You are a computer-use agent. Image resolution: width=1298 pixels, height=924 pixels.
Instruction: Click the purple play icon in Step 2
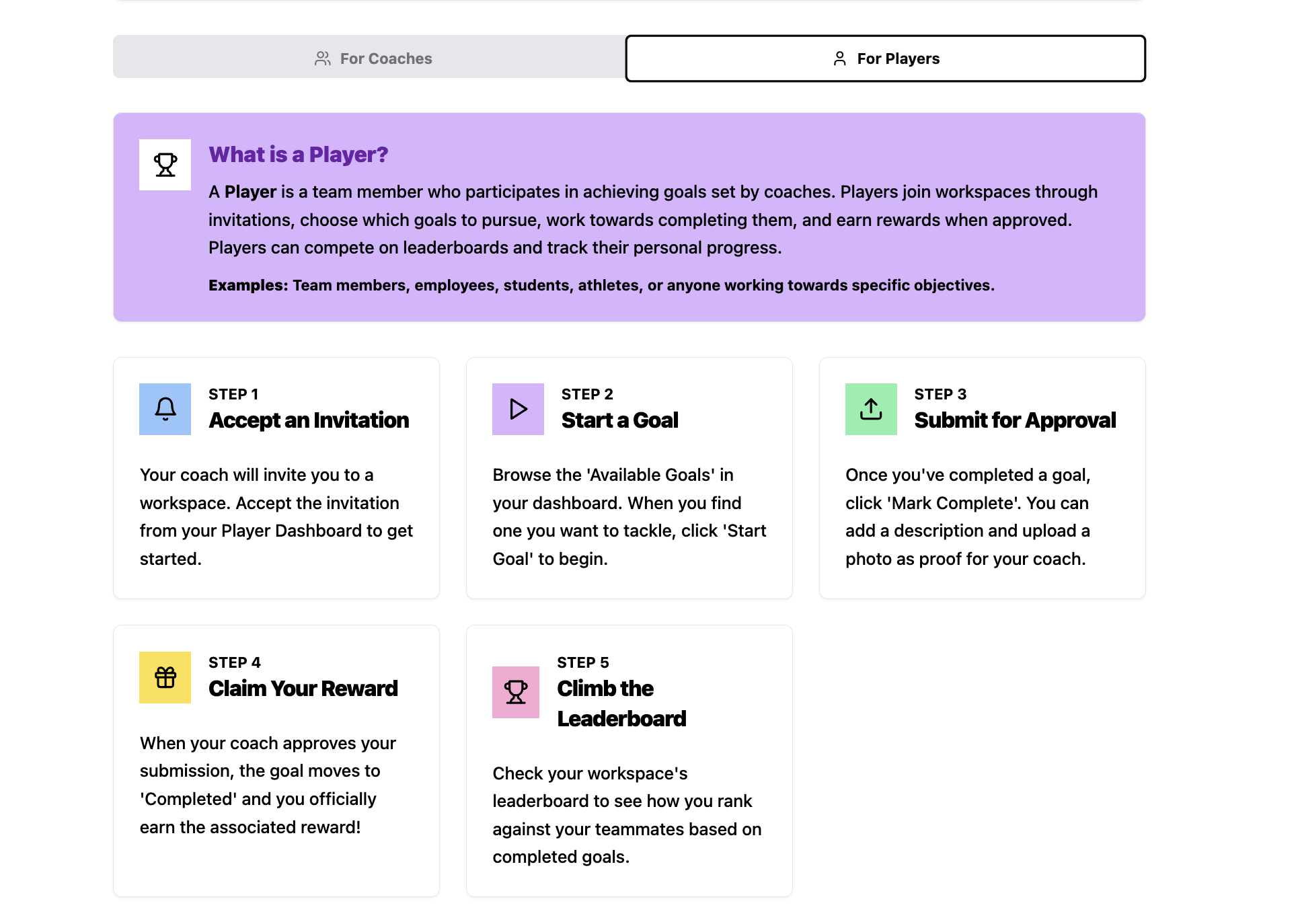(517, 409)
